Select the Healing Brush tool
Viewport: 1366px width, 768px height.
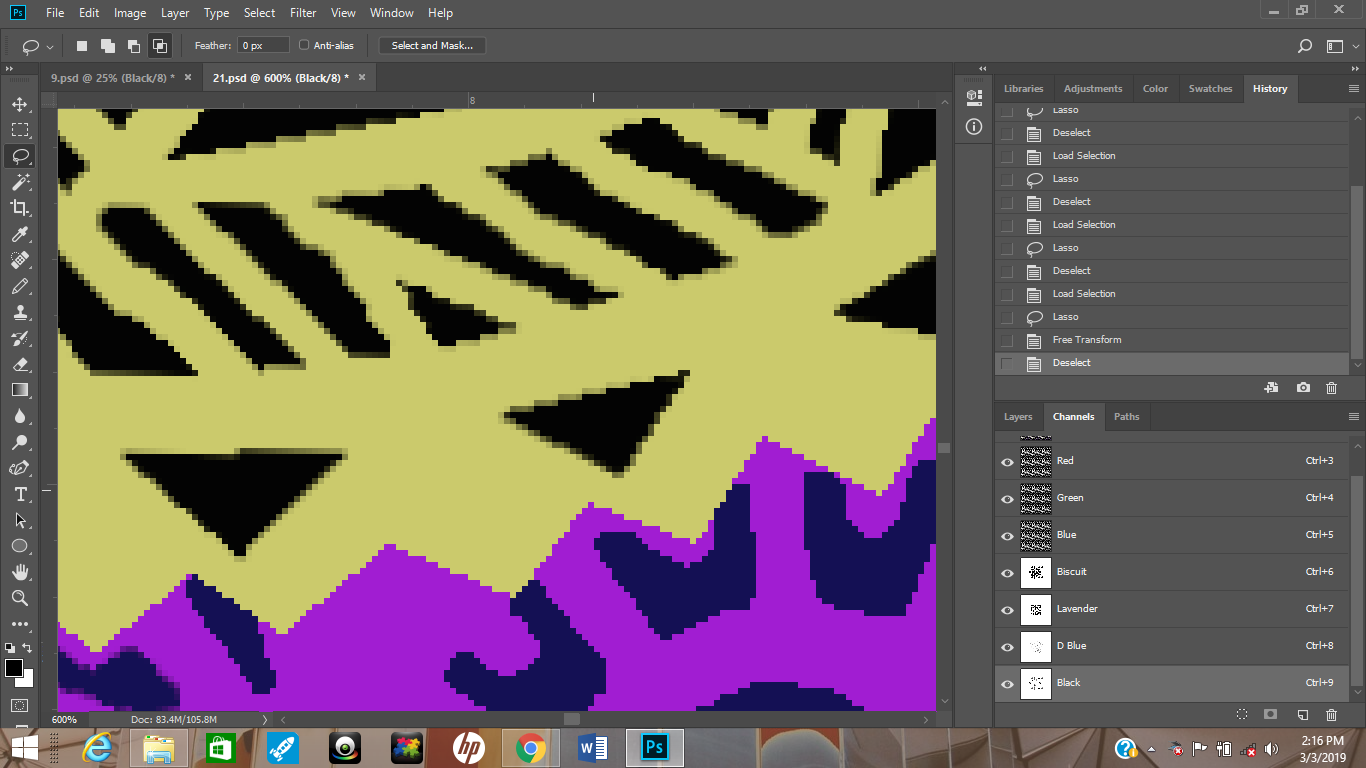coord(20,260)
